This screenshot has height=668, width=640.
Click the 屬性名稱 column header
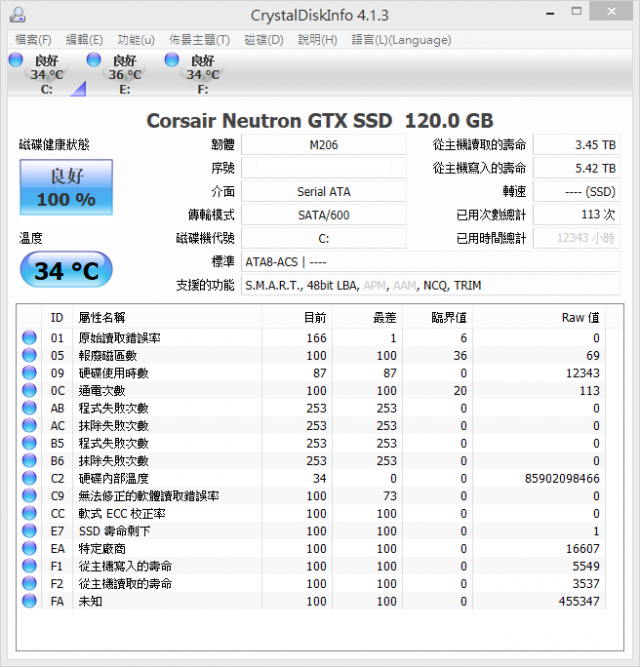click(167, 318)
